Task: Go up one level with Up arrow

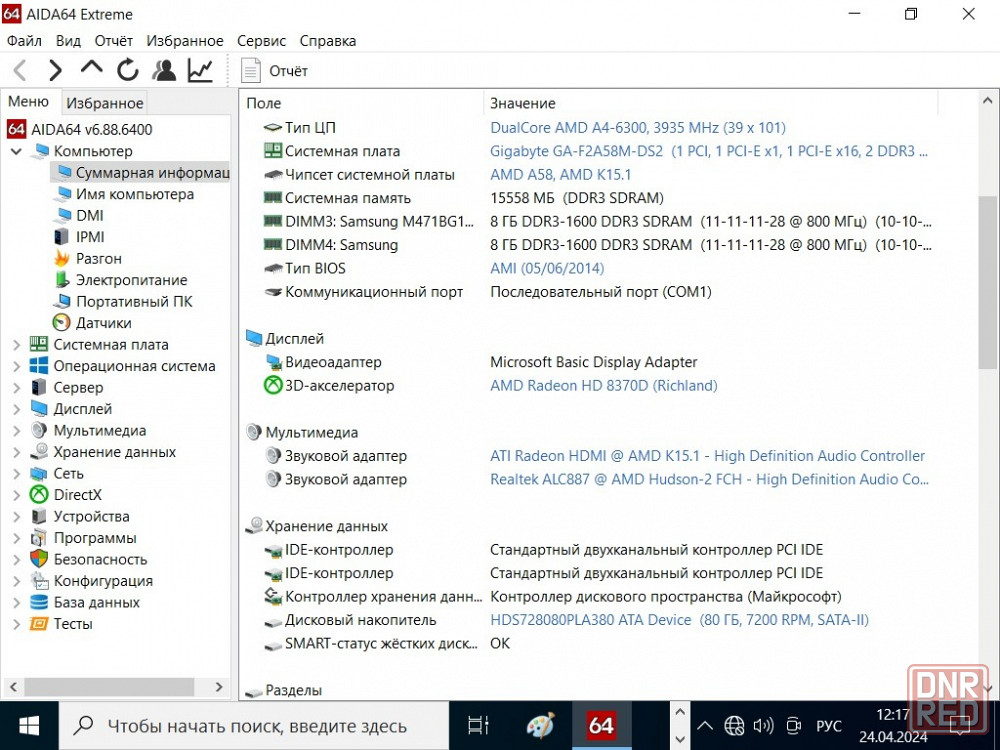Action: 91,69
